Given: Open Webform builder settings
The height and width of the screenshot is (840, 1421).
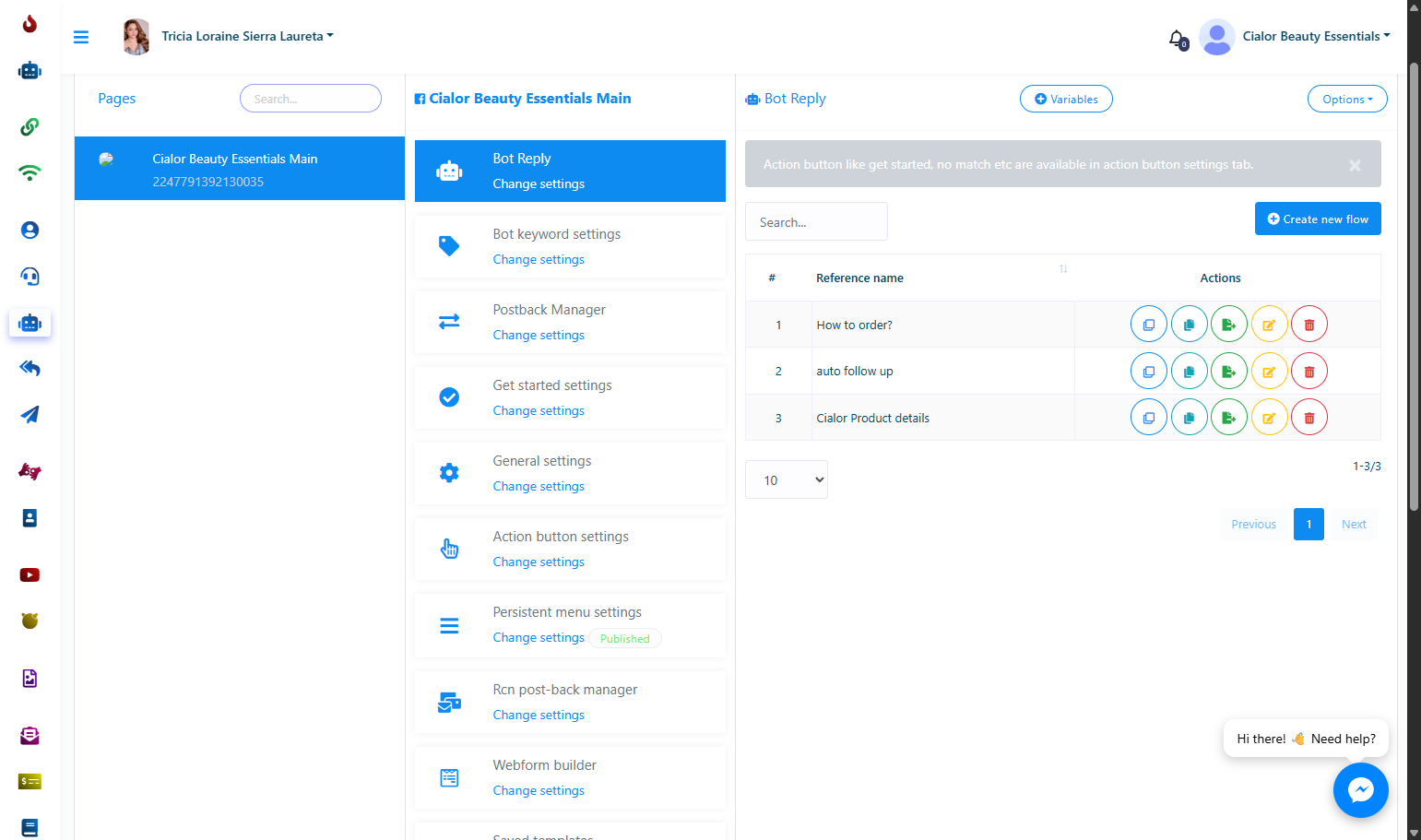Looking at the screenshot, I should [570, 777].
